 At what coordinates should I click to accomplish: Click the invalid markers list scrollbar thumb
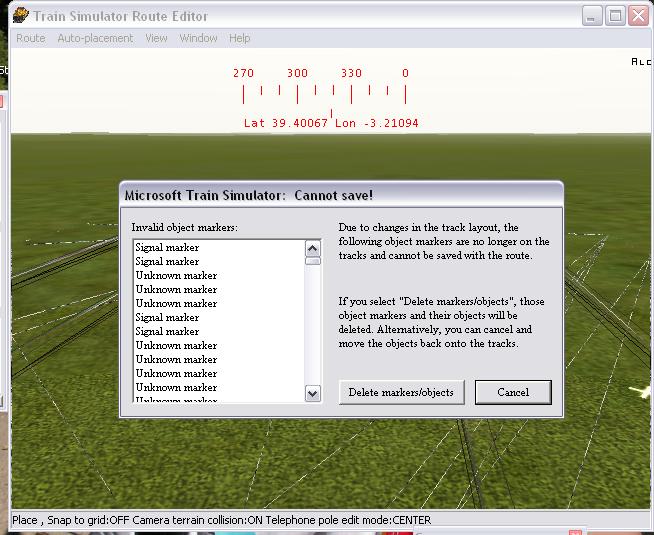click(x=313, y=261)
